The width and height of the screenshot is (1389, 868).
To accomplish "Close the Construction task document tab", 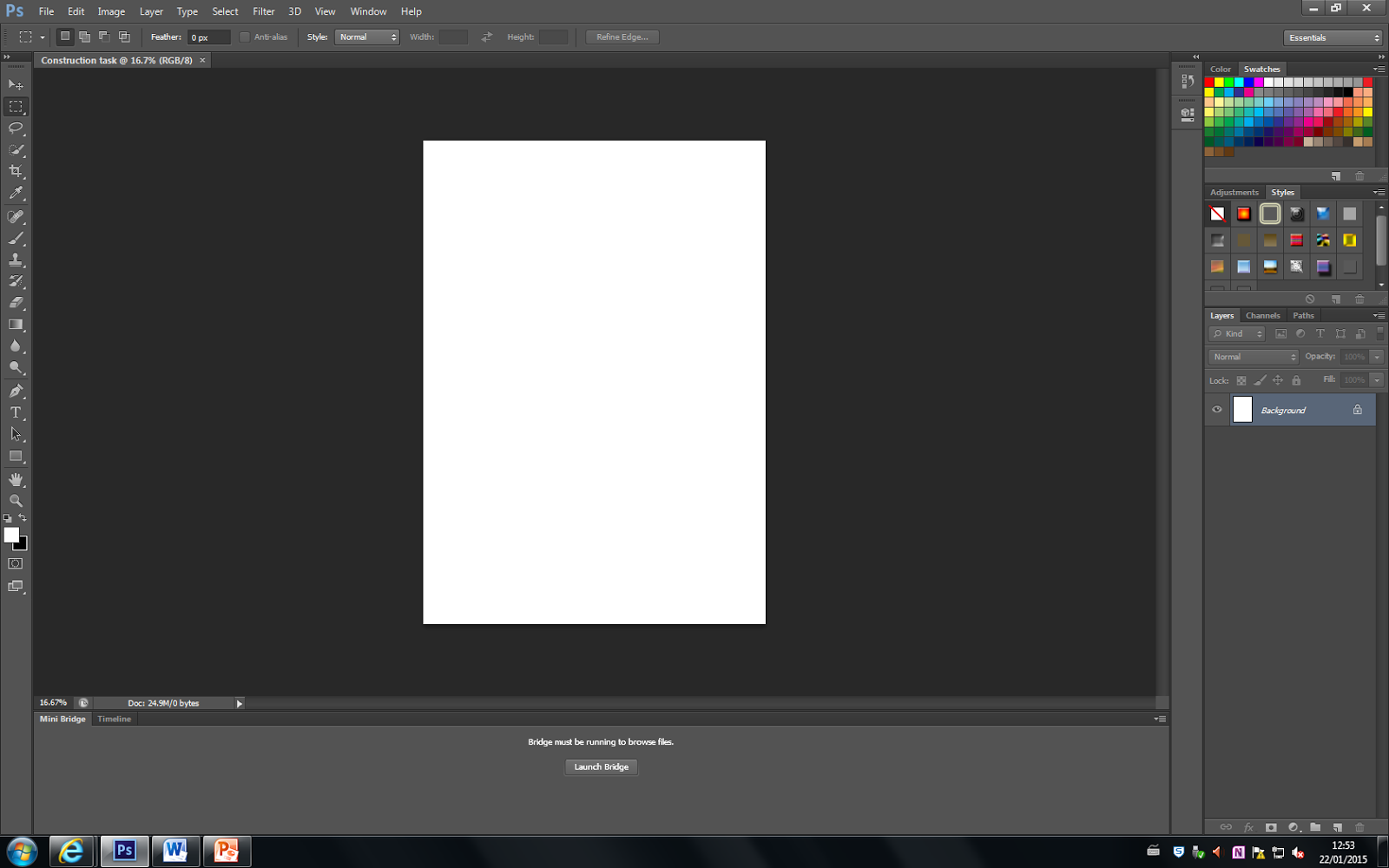I will 202,60.
